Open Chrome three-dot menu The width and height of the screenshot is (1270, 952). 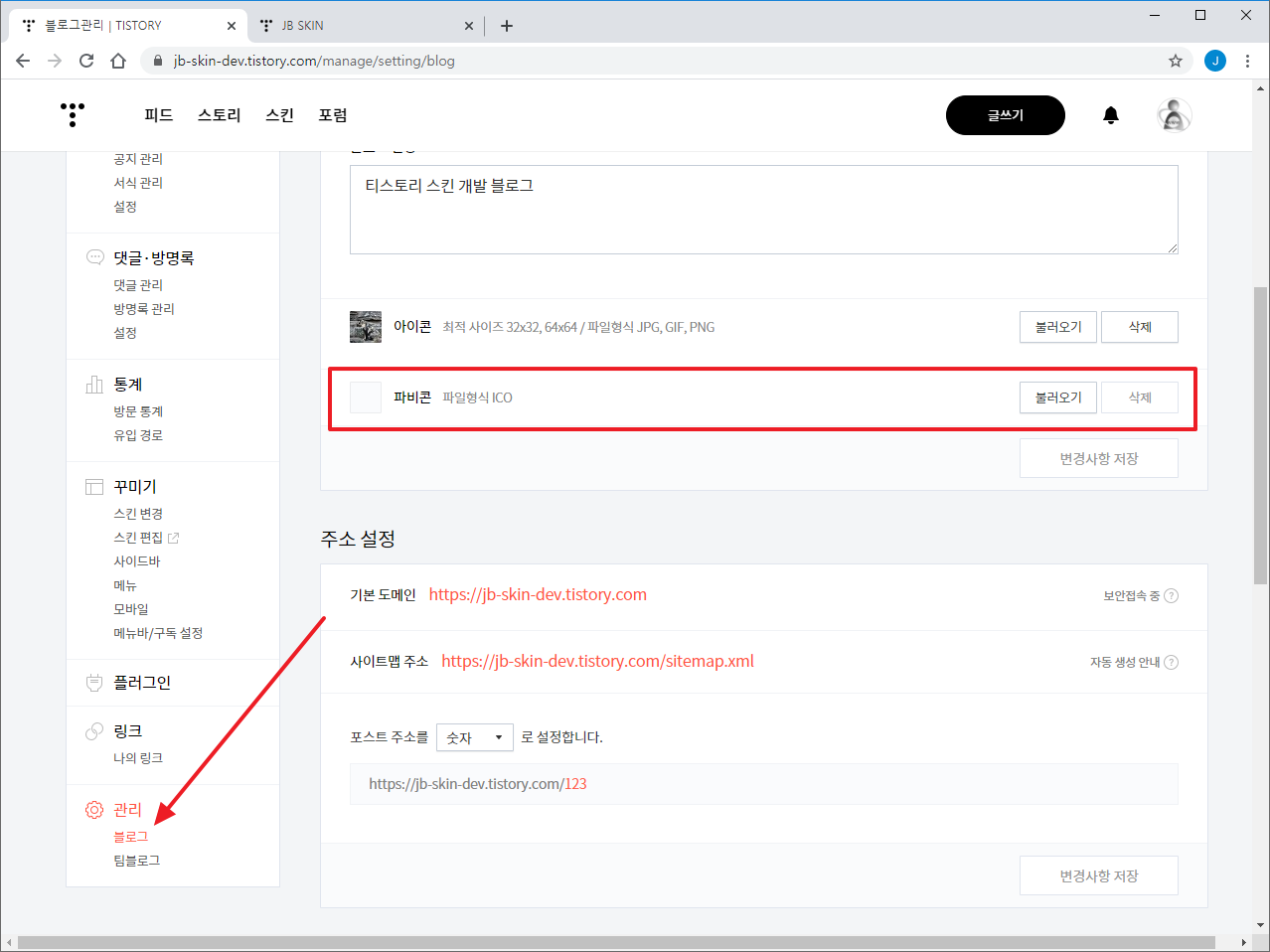pos(1247,61)
